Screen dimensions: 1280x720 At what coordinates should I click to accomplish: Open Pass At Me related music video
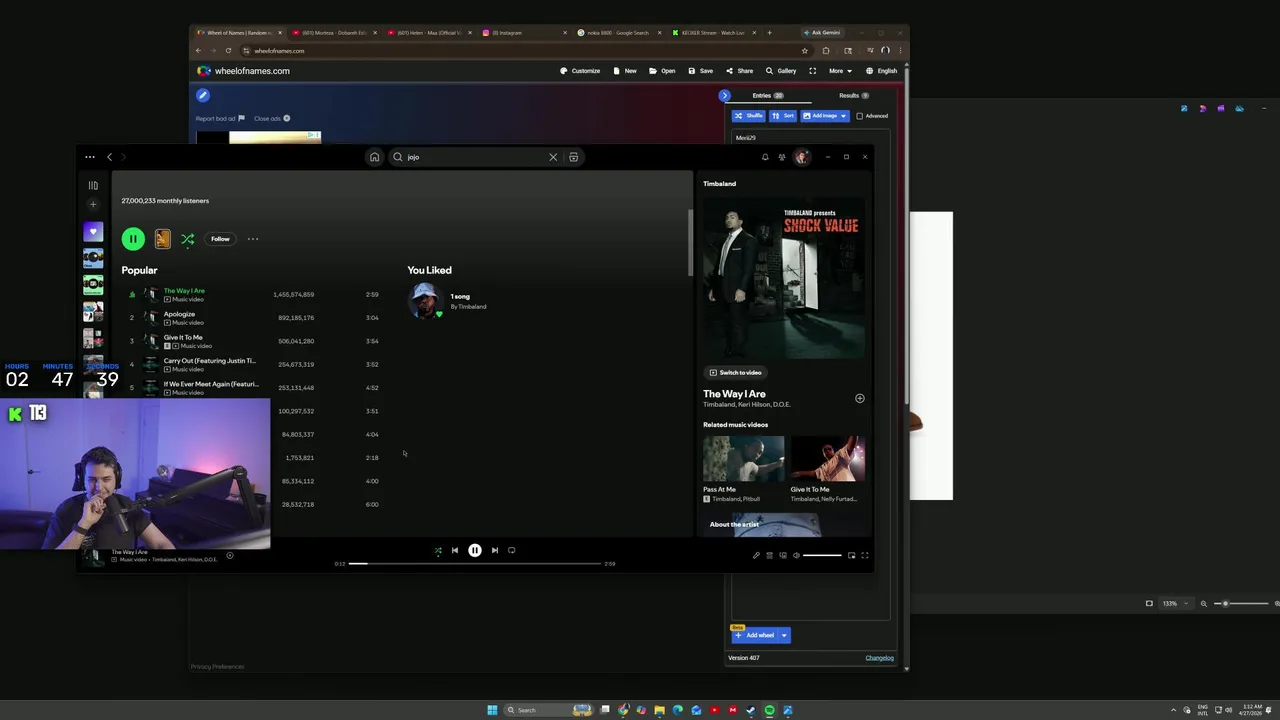[743, 458]
